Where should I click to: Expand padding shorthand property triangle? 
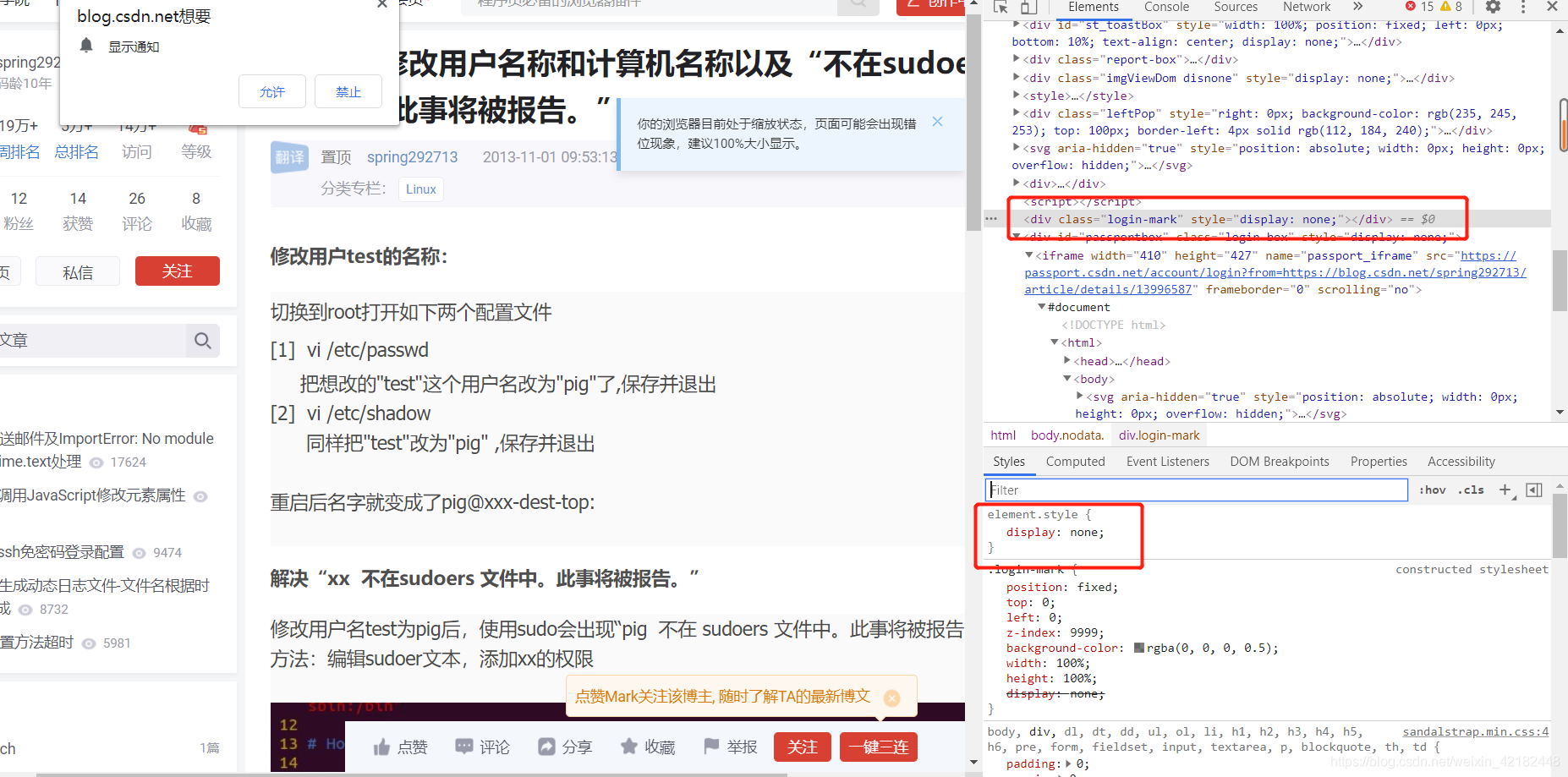[x=1067, y=763]
